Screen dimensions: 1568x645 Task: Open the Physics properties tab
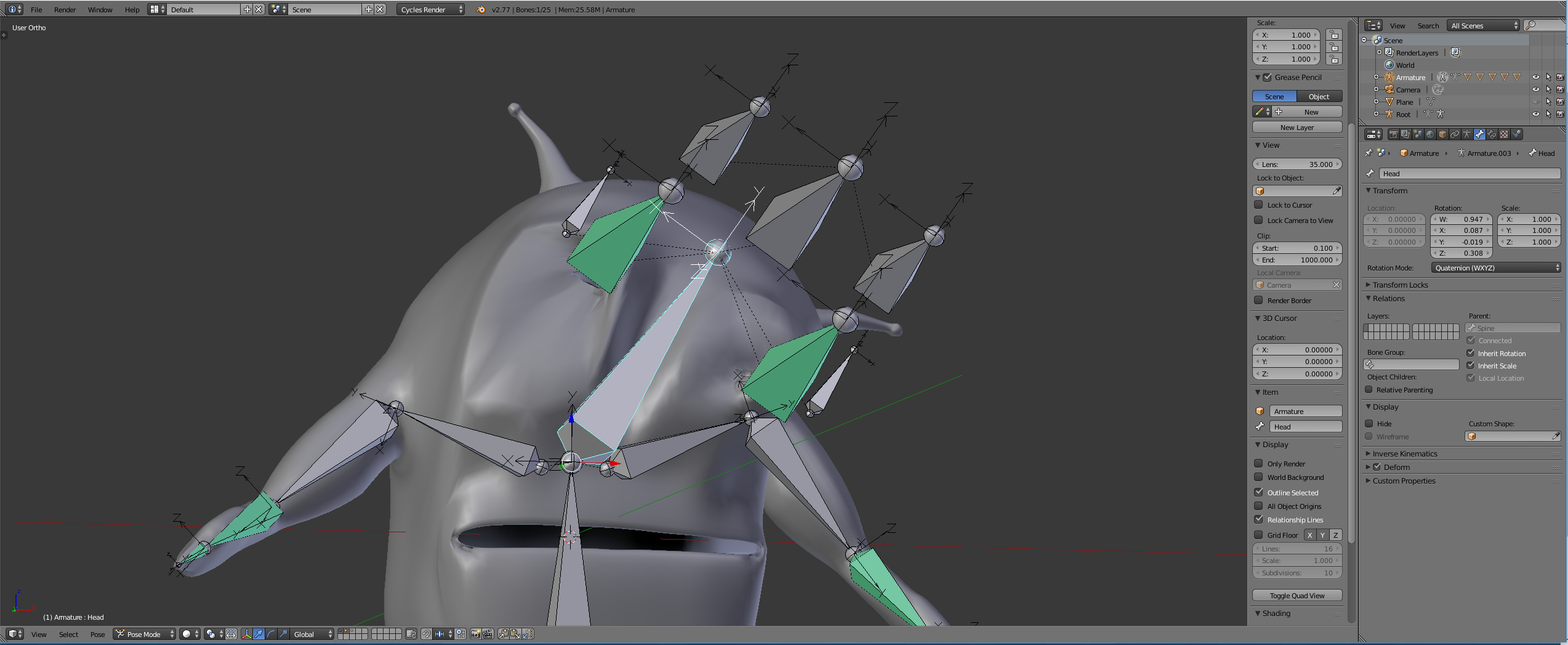pos(1516,134)
